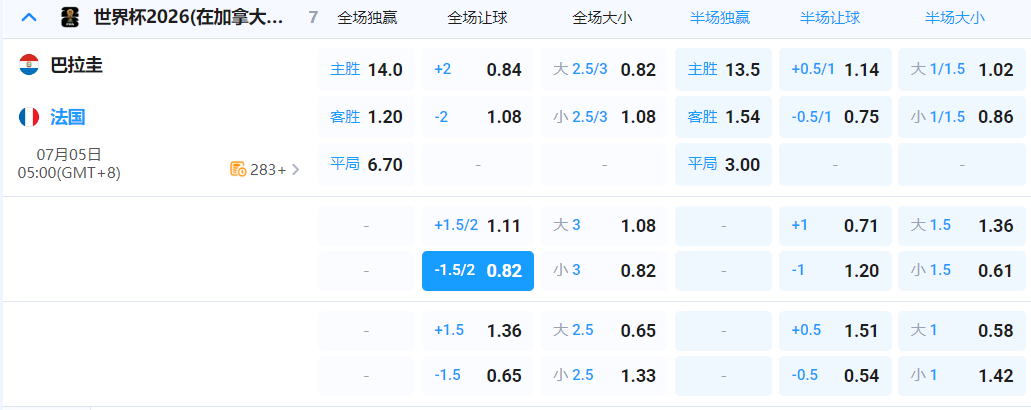1031x410 pixels.
Task: Choose 小 2.5/3 at 1.08
Action: (x=604, y=117)
